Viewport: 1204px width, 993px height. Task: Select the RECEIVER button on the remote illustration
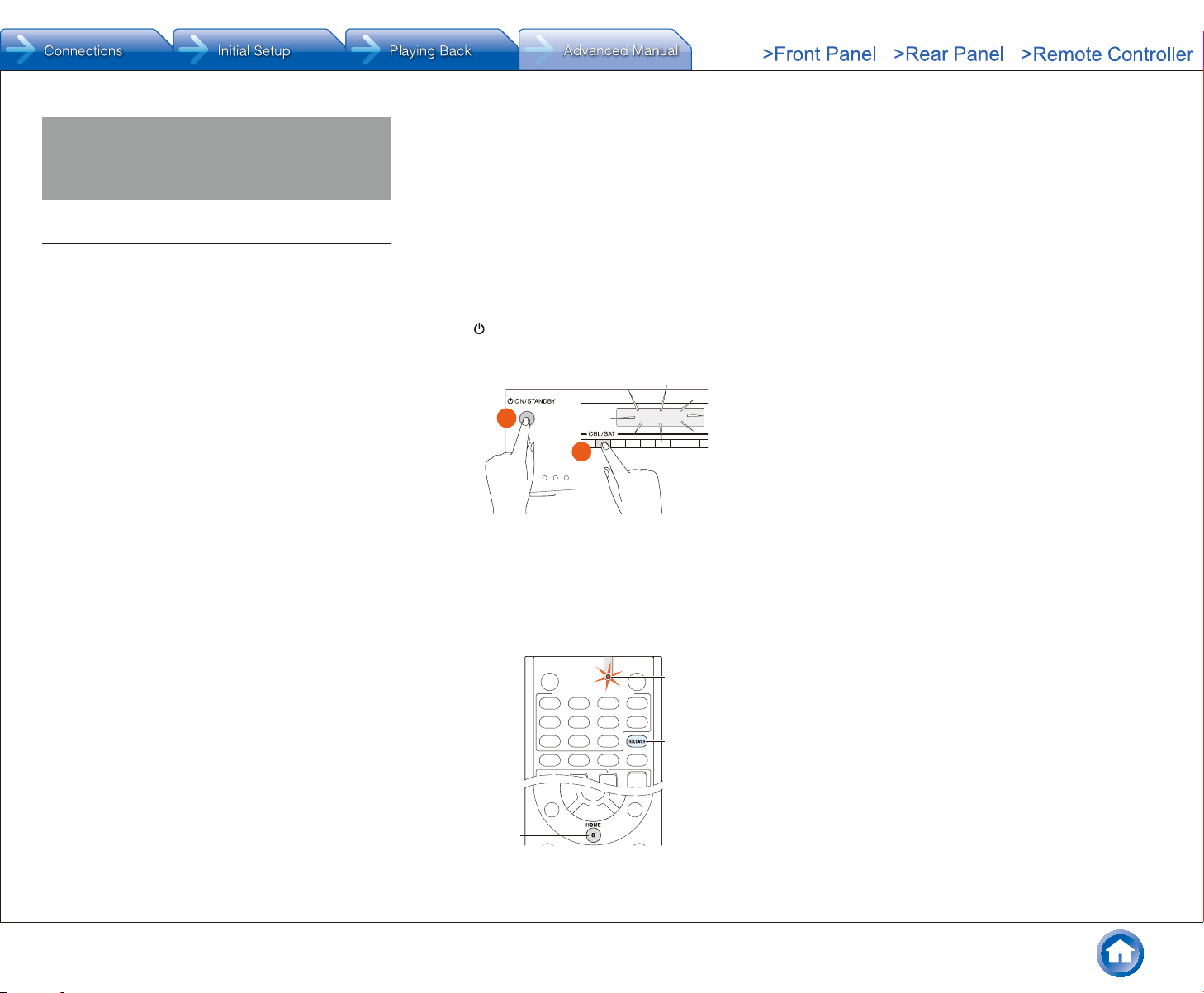point(637,741)
